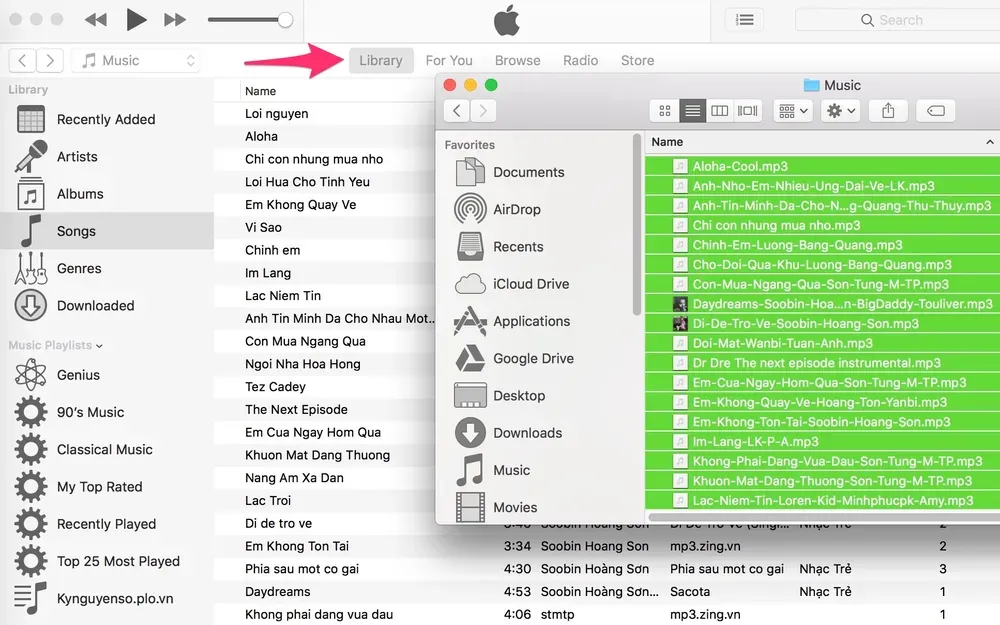Enable icon view in the Finder window

(666, 110)
